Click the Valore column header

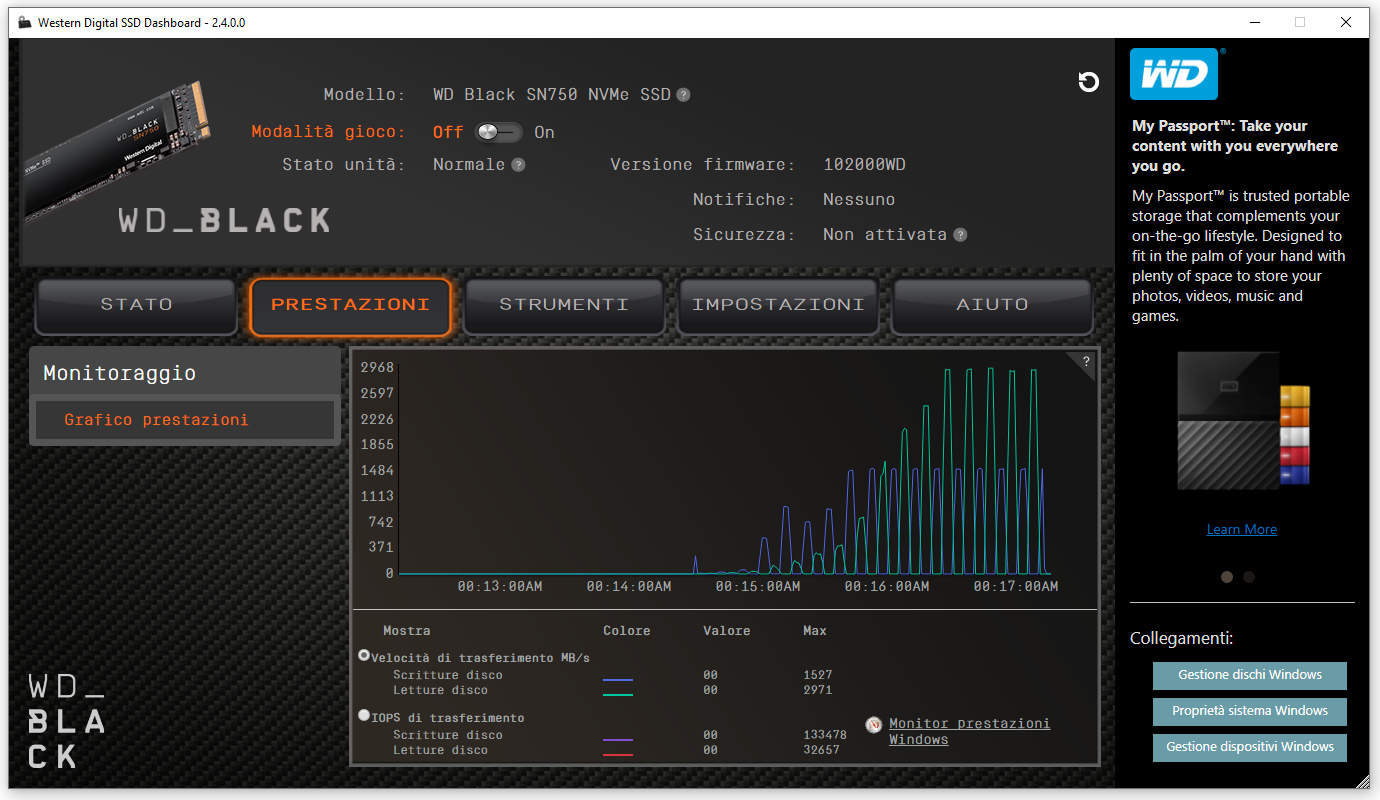pyautogui.click(x=726, y=631)
